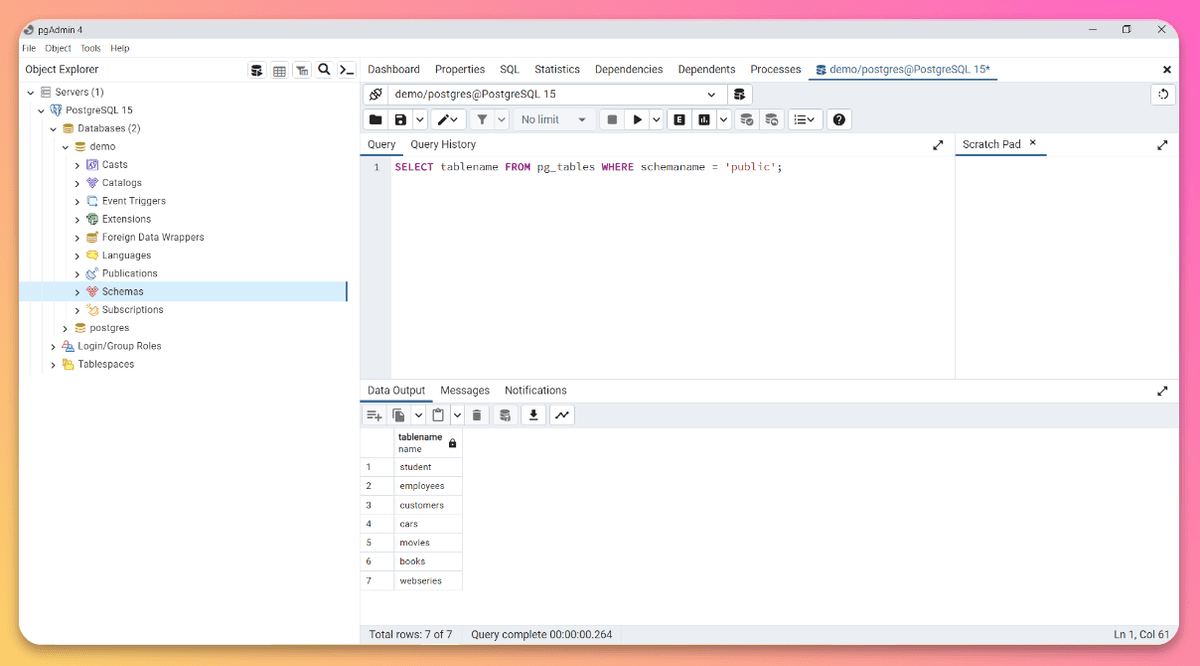Open the File menu

(29, 48)
